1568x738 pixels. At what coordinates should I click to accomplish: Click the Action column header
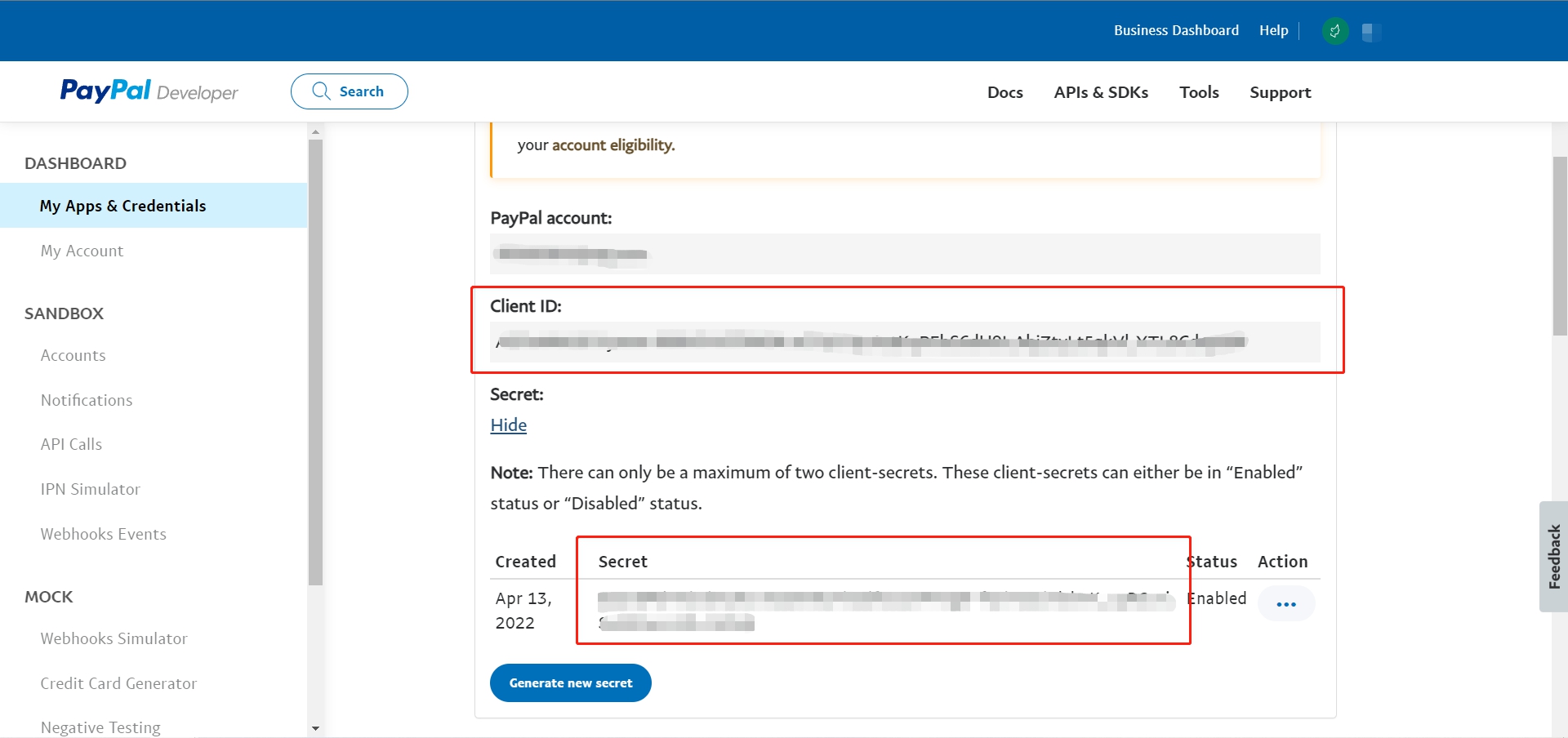pos(1282,562)
